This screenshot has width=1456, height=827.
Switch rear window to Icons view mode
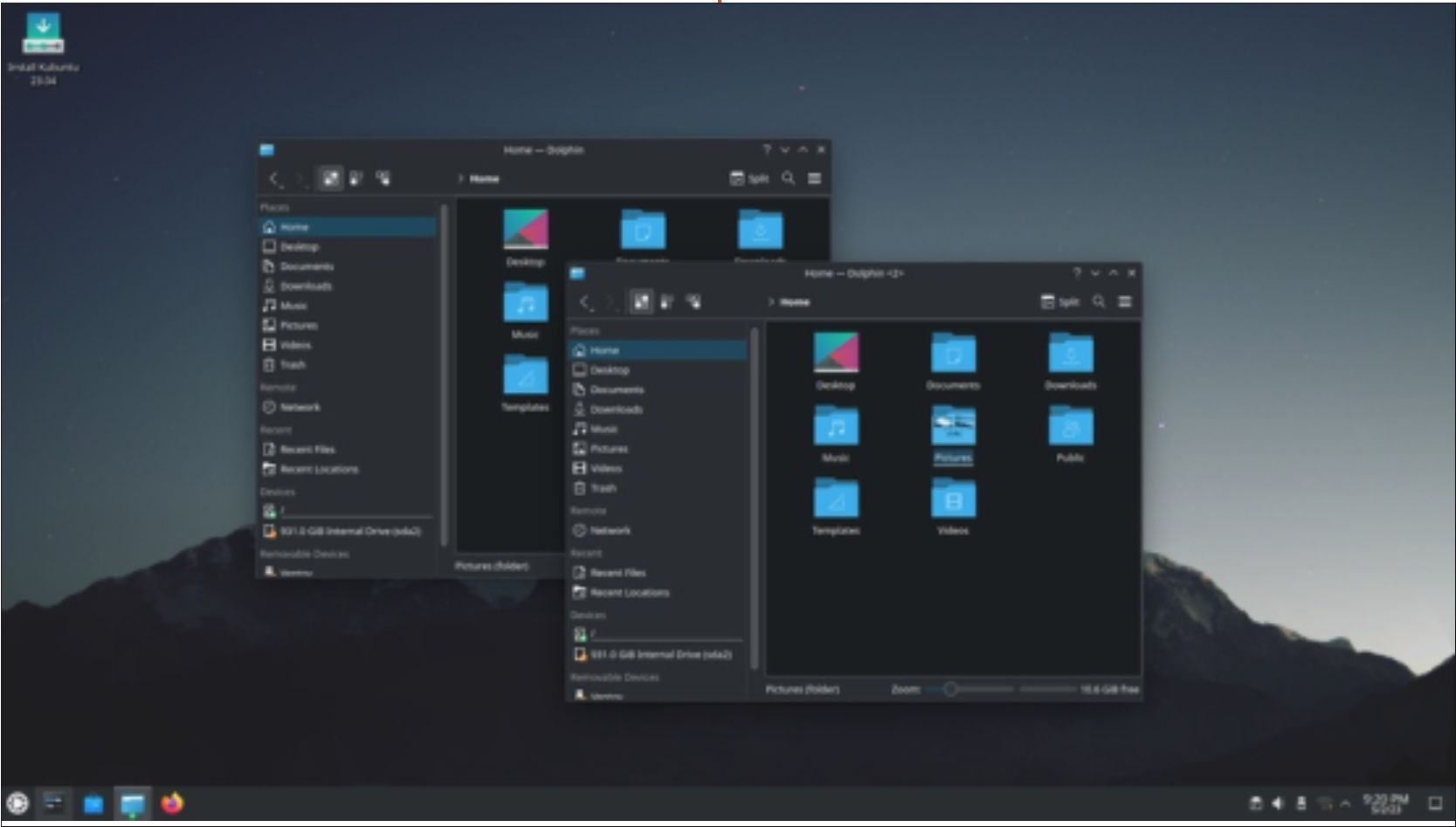(x=331, y=179)
